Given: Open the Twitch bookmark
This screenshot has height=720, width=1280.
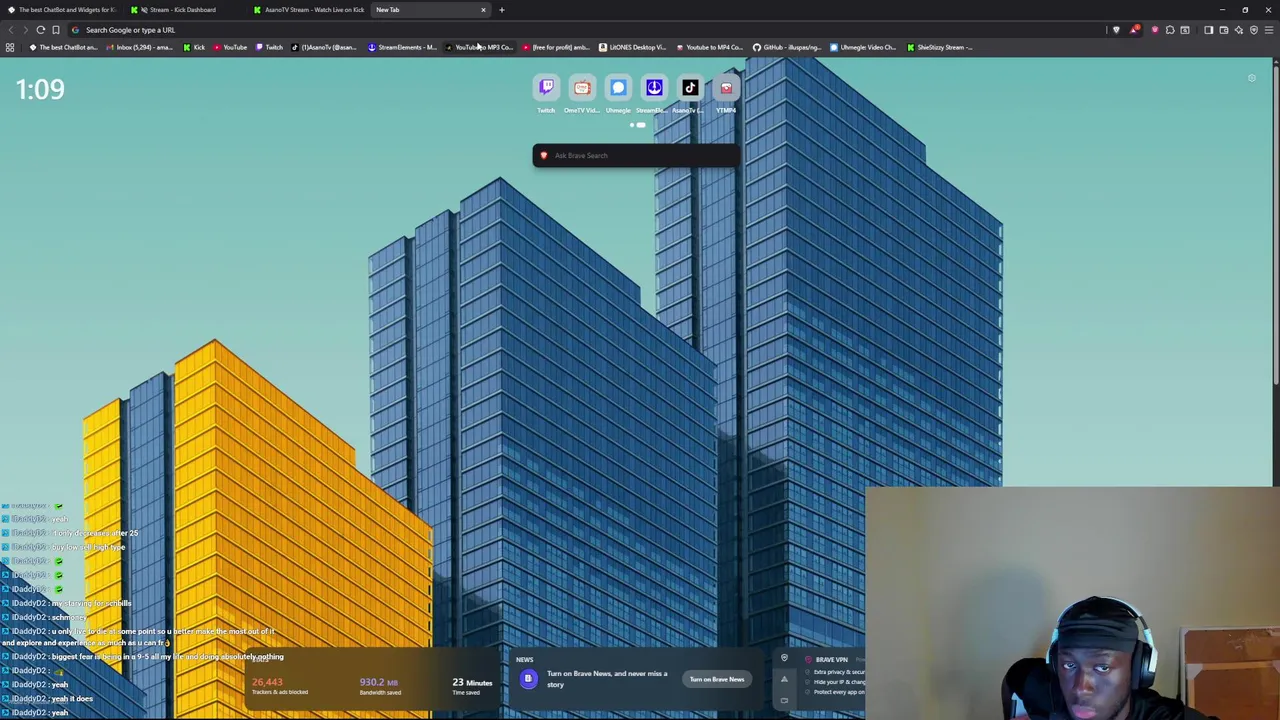Looking at the screenshot, I should [x=269, y=47].
